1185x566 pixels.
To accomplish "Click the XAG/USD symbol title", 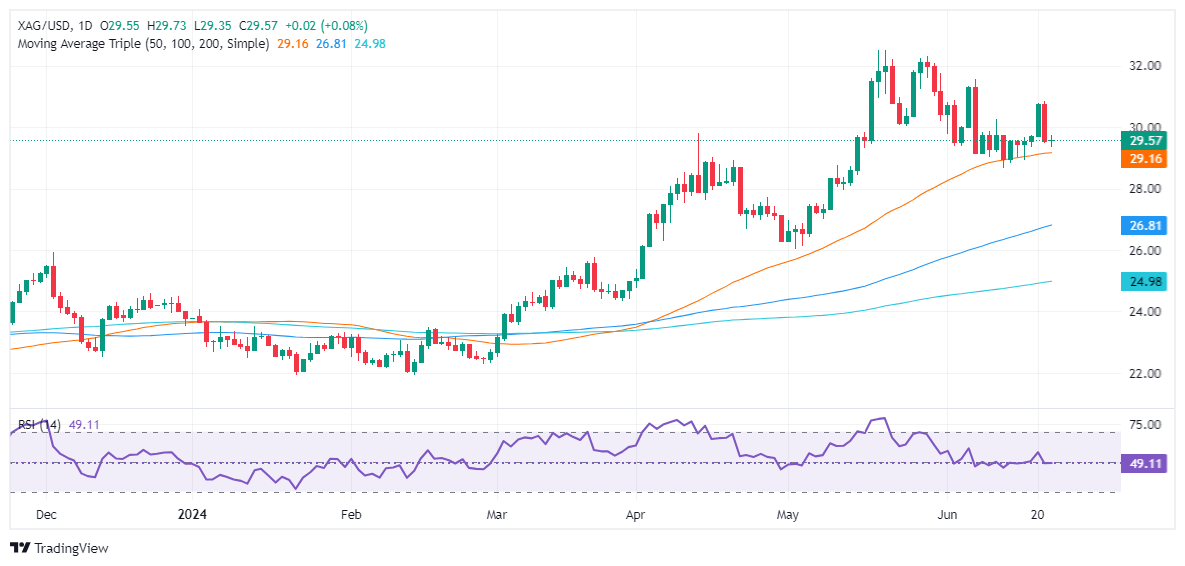I will 39,25.
